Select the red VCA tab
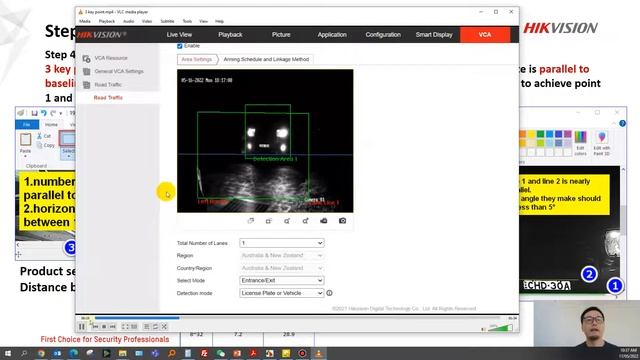The width and height of the screenshot is (640, 360). tap(485, 35)
